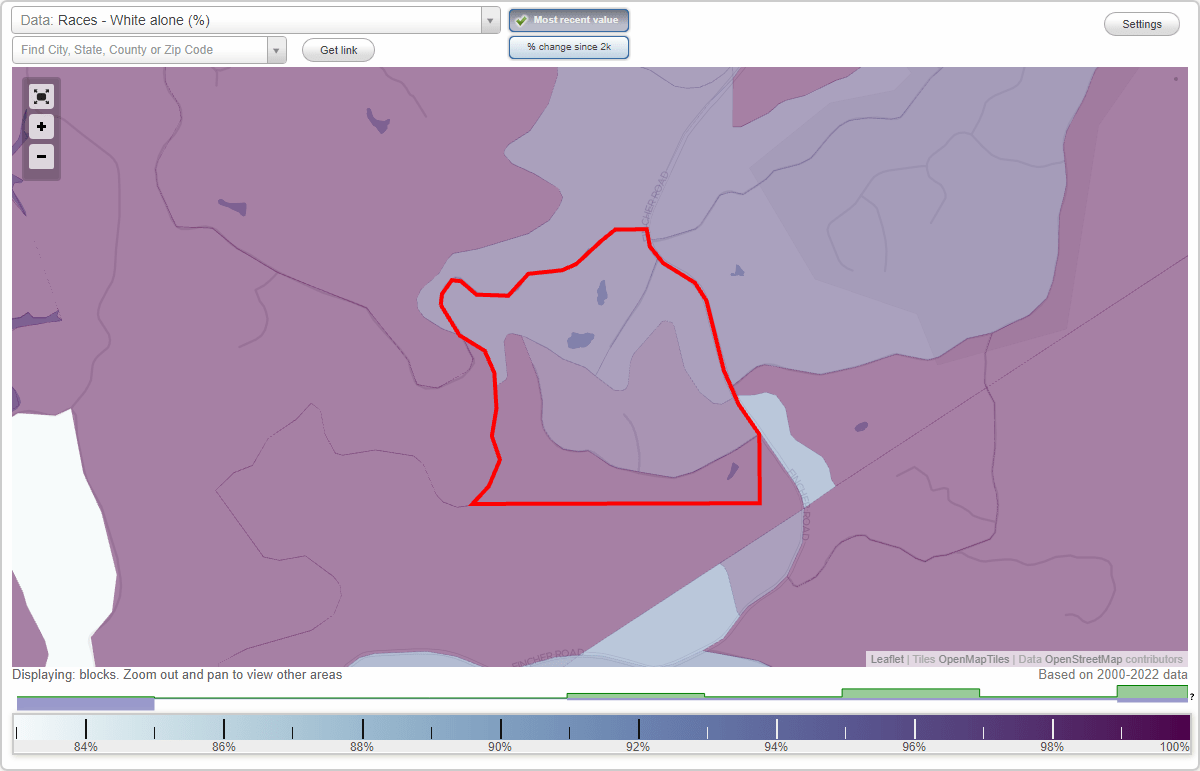Zoom in with the plus button
The width and height of the screenshot is (1200, 771).
pyautogui.click(x=41, y=127)
